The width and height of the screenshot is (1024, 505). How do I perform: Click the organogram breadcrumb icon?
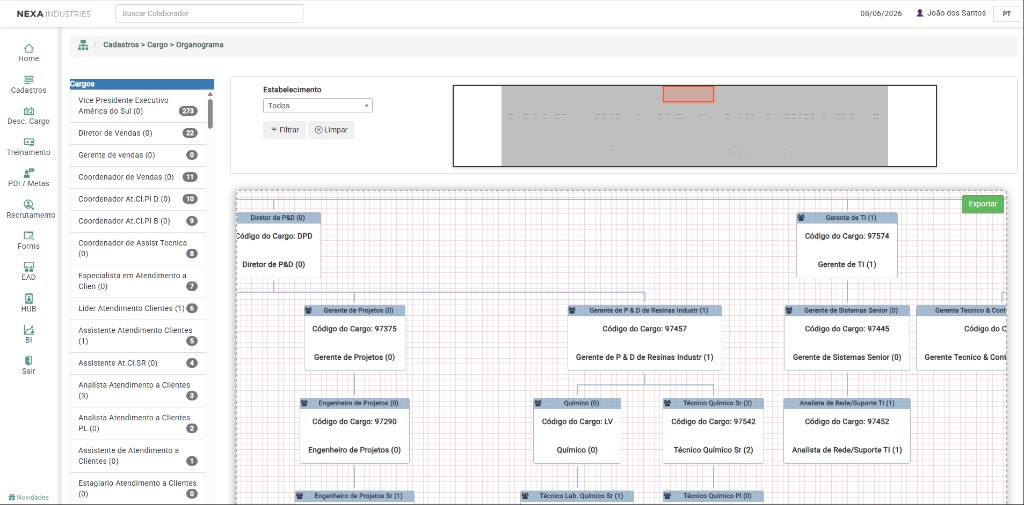point(83,45)
